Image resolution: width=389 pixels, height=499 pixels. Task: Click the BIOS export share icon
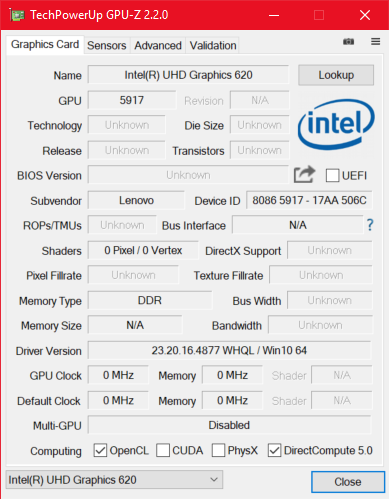pos(304,174)
